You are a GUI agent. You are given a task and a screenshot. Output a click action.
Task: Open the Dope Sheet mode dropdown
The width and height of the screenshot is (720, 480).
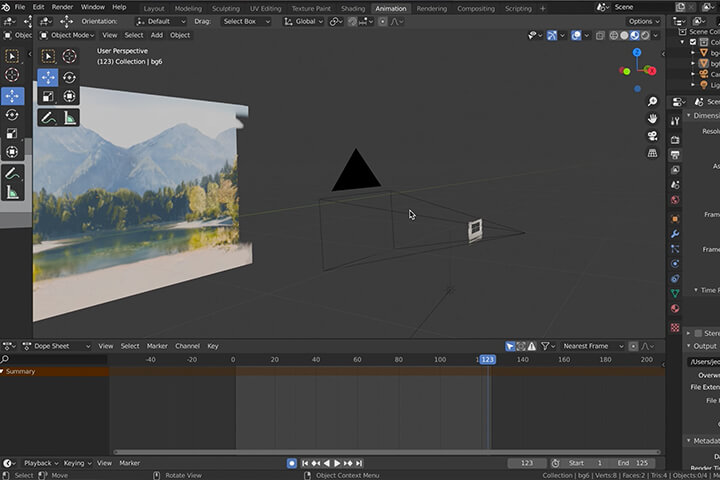tap(56, 346)
